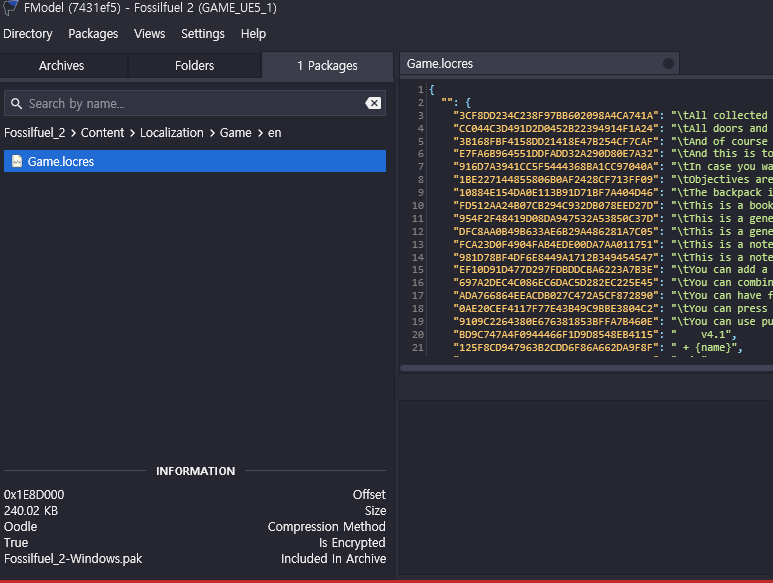Switch to the Folders tab
773x583 pixels.
(194, 66)
